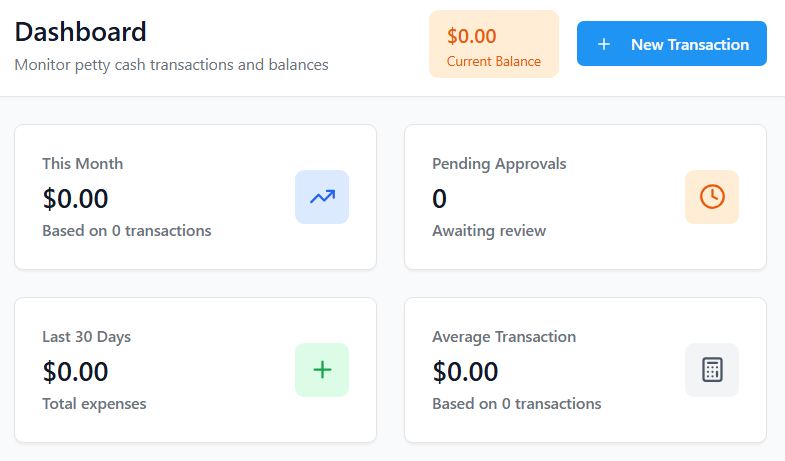Viewport: 785px width, 461px height.
Task: Click the Dashboard page heading
Action: coord(81,31)
